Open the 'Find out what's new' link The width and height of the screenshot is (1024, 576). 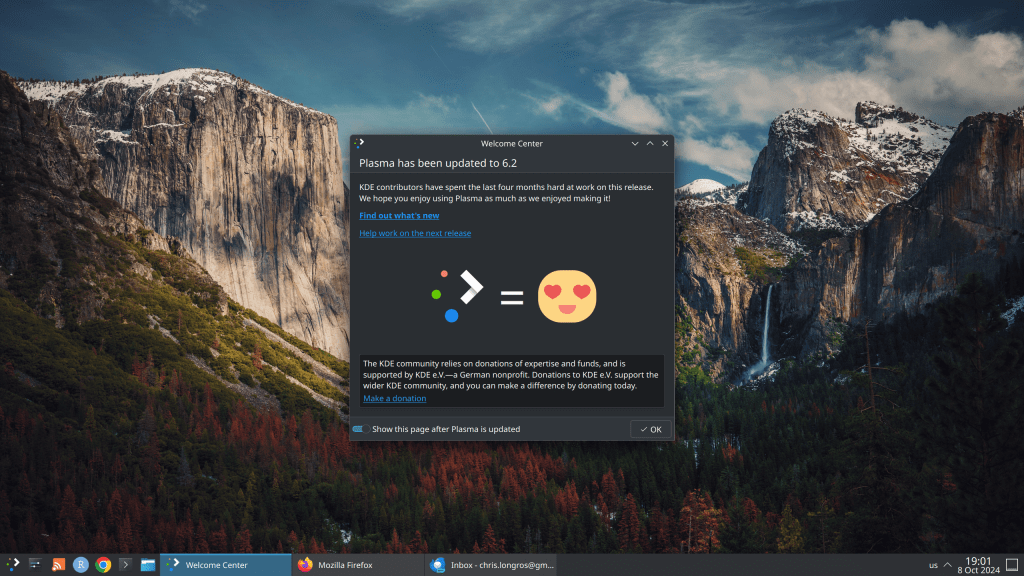click(399, 215)
